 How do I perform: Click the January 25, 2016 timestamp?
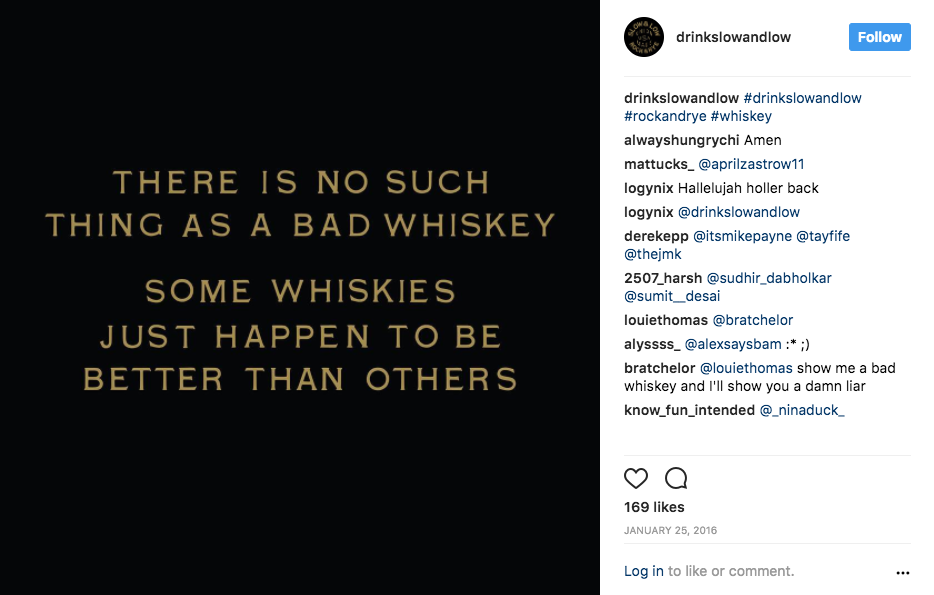[670, 530]
